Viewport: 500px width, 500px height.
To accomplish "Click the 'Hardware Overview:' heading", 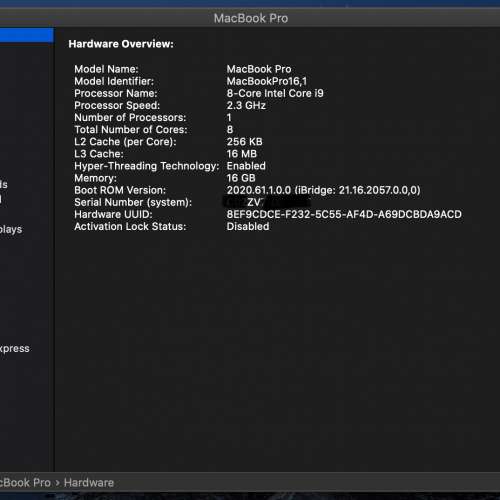I will tap(121, 44).
